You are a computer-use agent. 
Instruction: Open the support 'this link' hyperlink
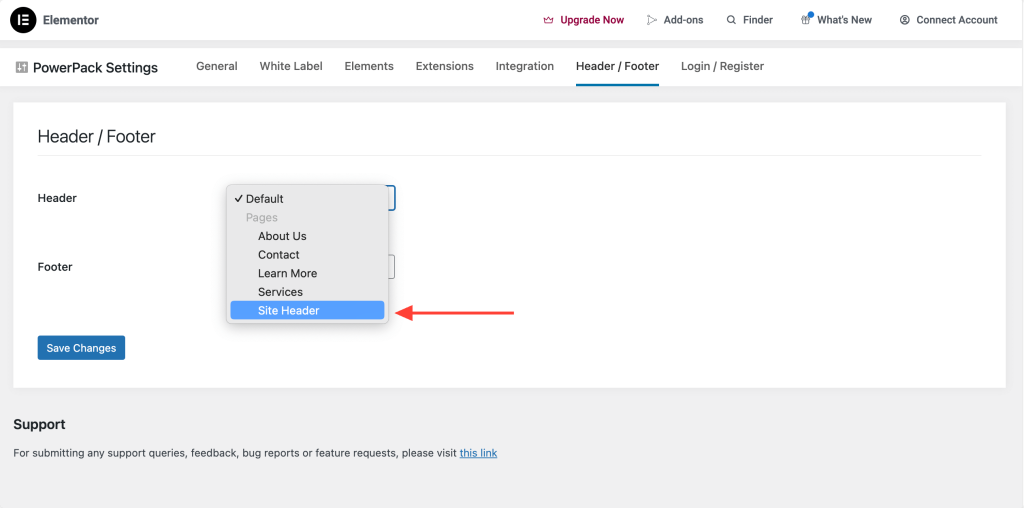pyautogui.click(x=478, y=452)
